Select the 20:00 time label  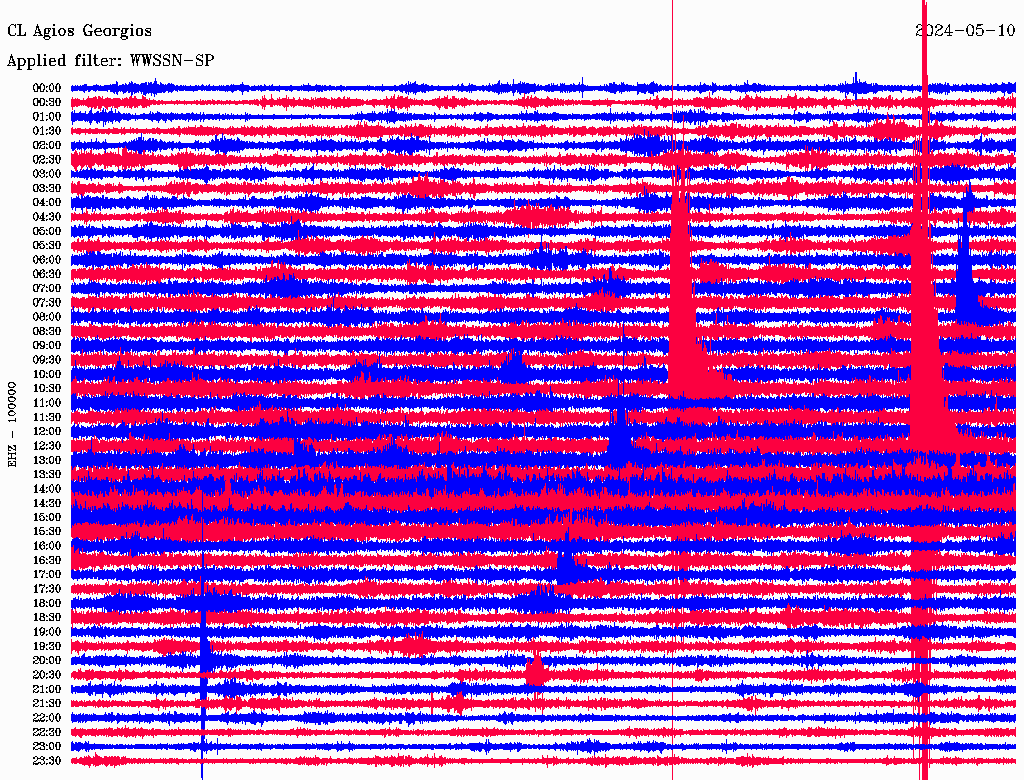coord(47,660)
